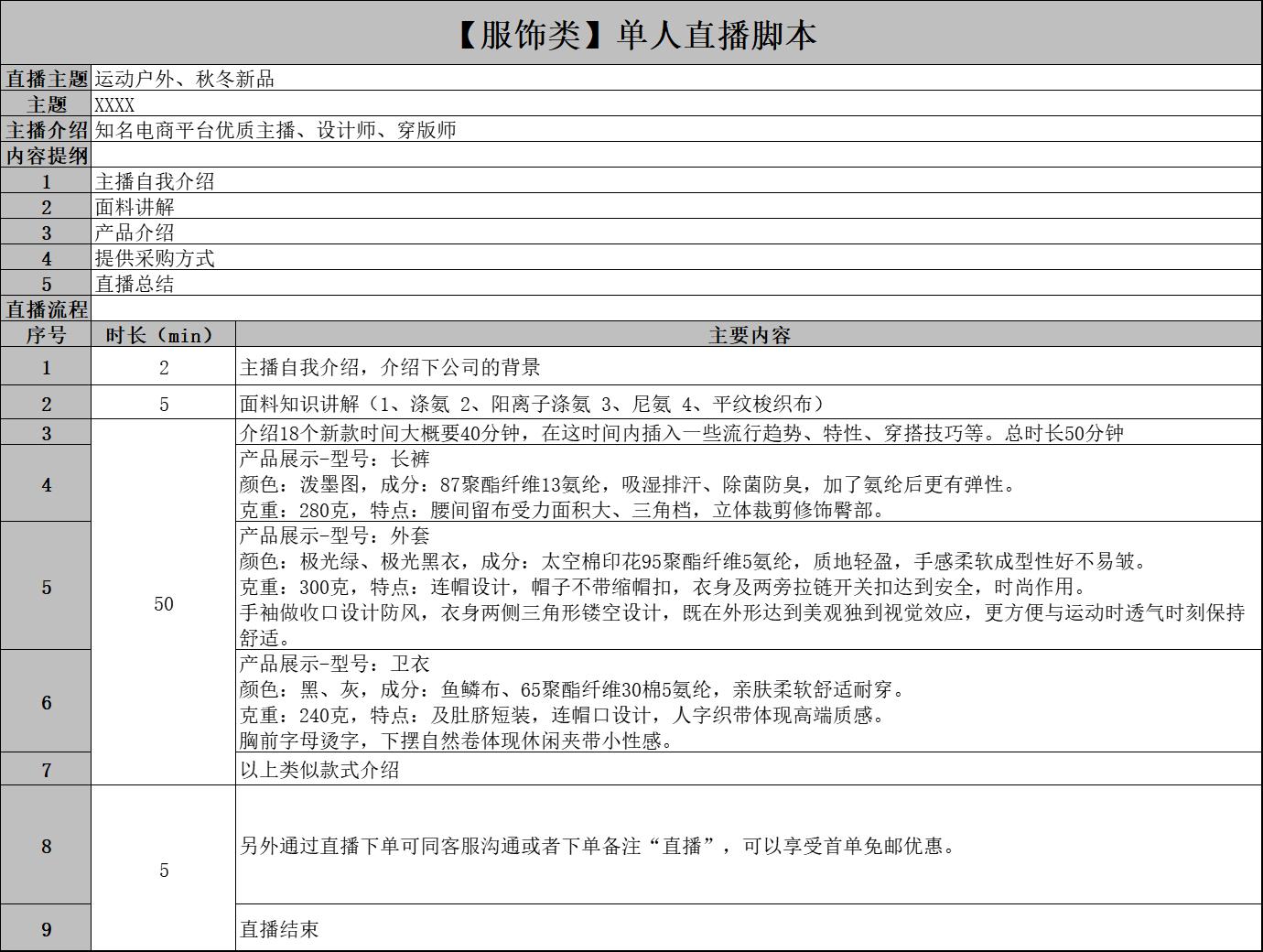Image resolution: width=1263 pixels, height=952 pixels.
Task: Click the merged duration cell showing 50
Action: [163, 603]
